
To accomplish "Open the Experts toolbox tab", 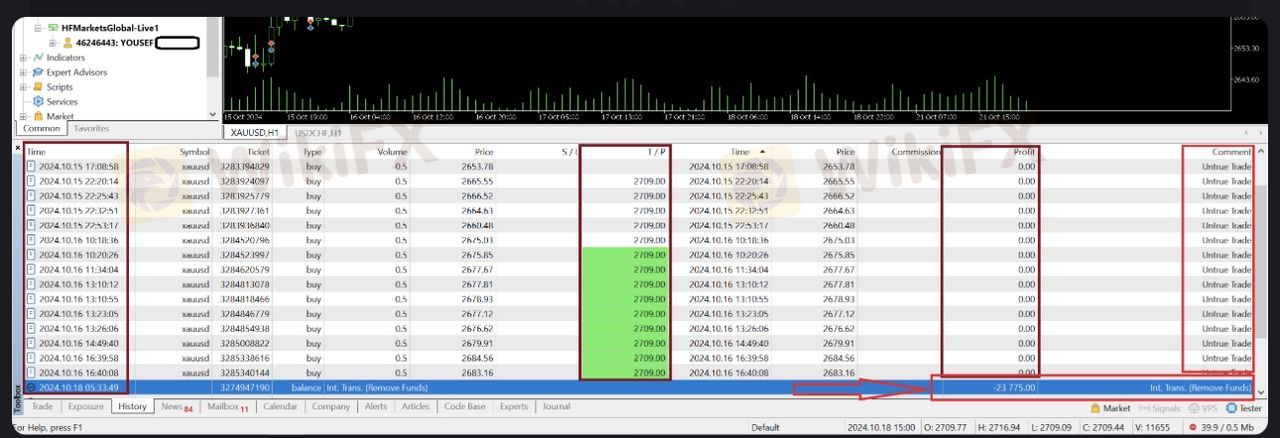I will click(x=514, y=407).
